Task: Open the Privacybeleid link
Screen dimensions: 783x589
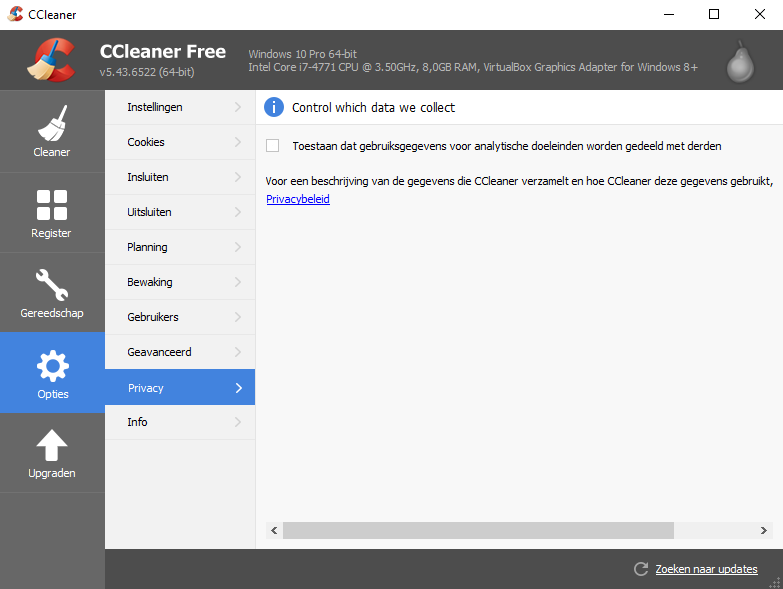Action: (x=298, y=199)
